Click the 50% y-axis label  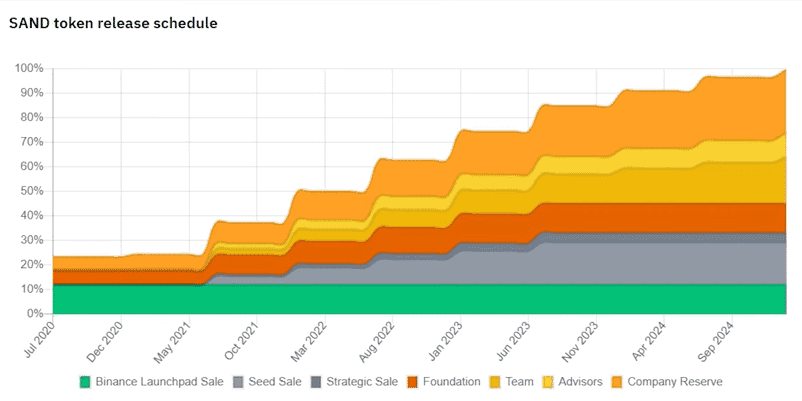[x=32, y=191]
